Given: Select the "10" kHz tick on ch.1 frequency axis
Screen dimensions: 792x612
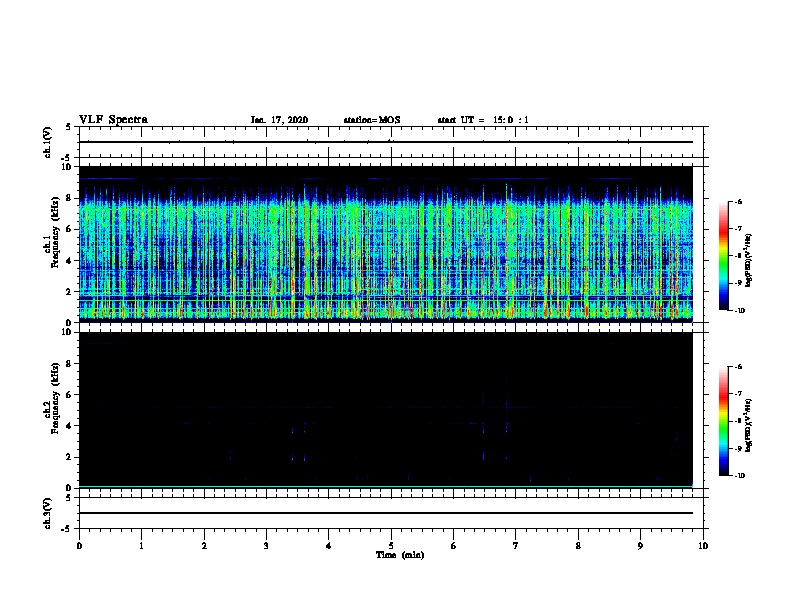Looking at the screenshot, I should click(67, 167).
